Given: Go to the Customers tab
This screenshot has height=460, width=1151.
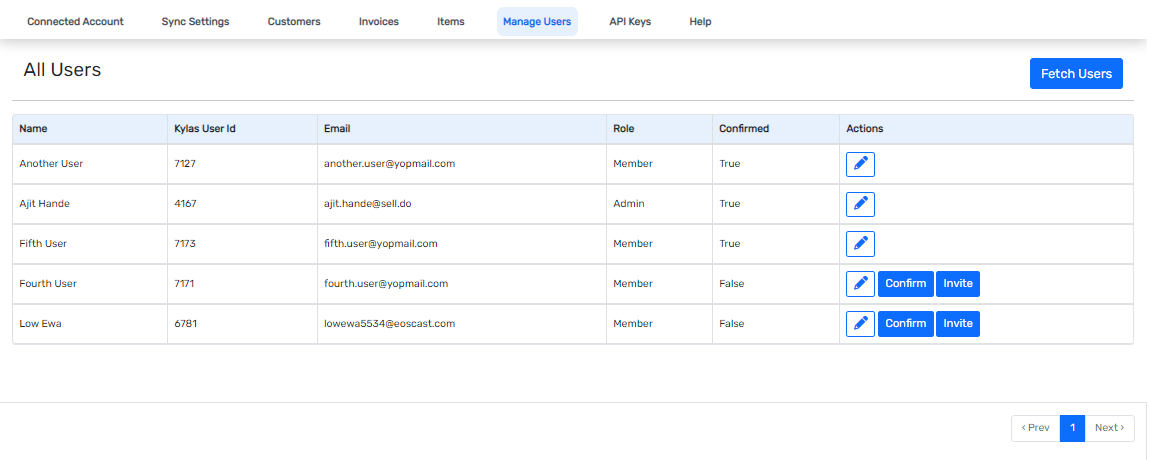Looking at the screenshot, I should pos(294,22).
